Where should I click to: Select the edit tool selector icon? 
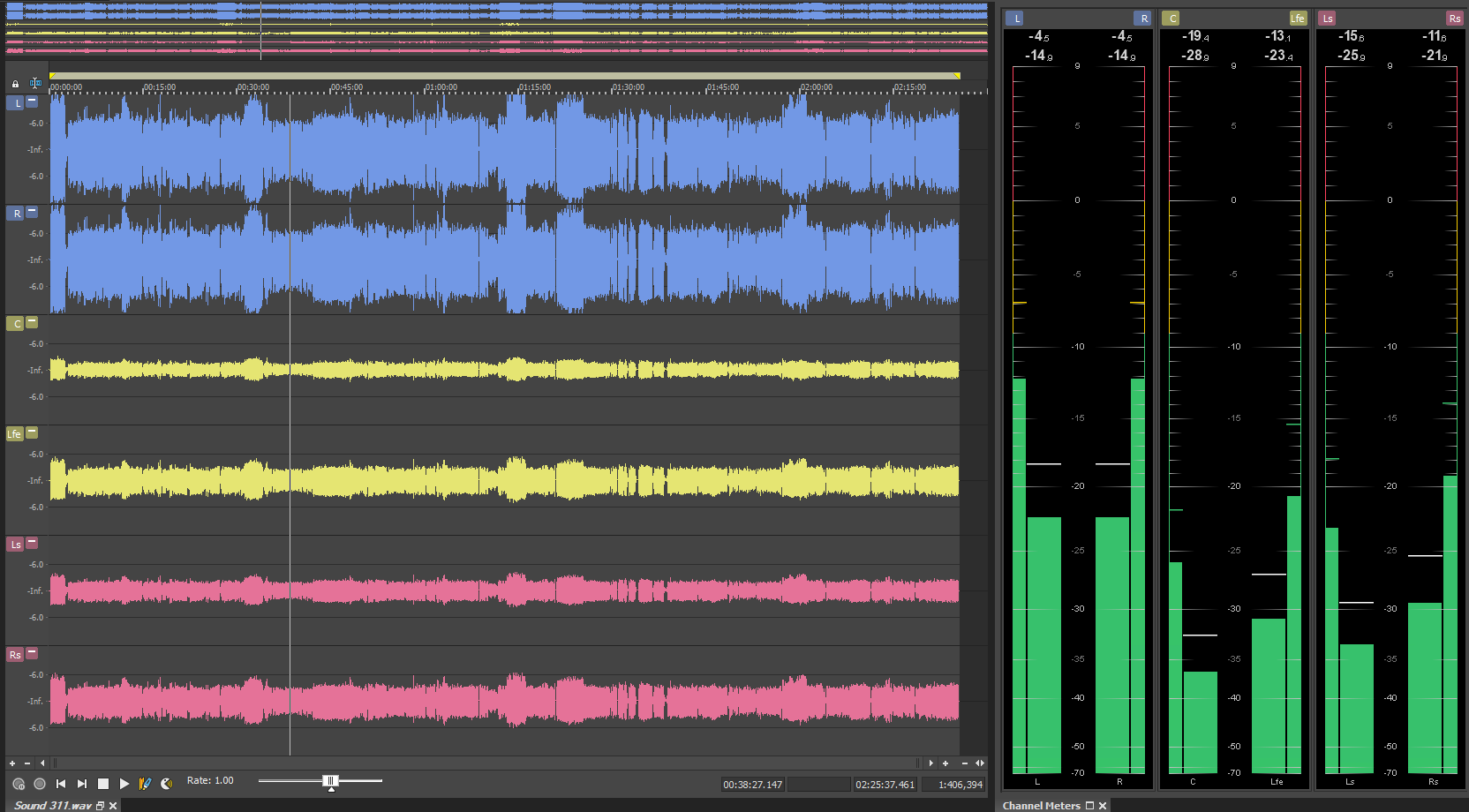pos(35,83)
